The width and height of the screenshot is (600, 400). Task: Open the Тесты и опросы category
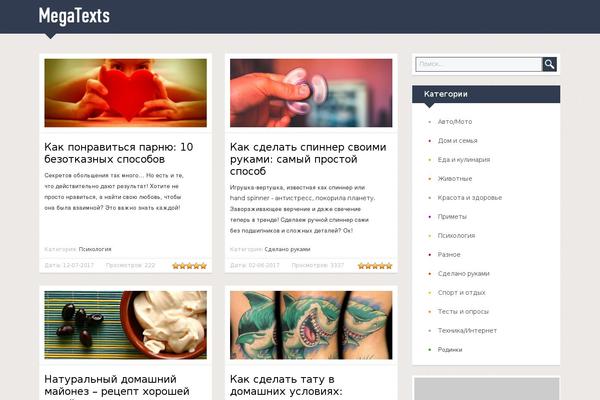pos(463,312)
